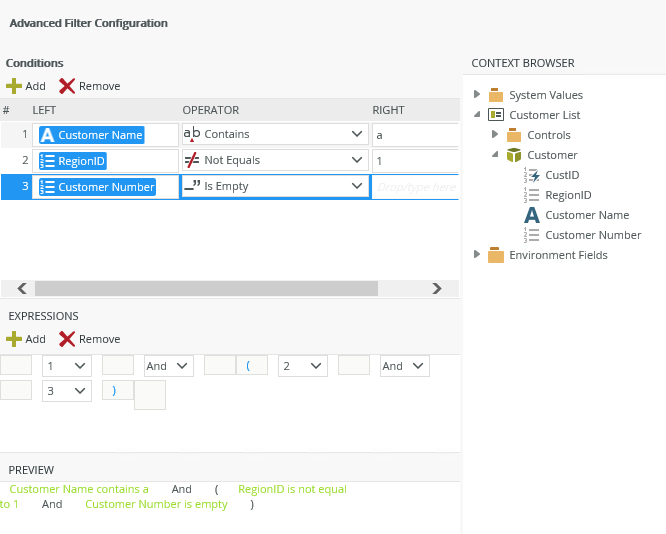Open the Contains operator dropdown
The height and width of the screenshot is (534, 666).
pos(359,134)
